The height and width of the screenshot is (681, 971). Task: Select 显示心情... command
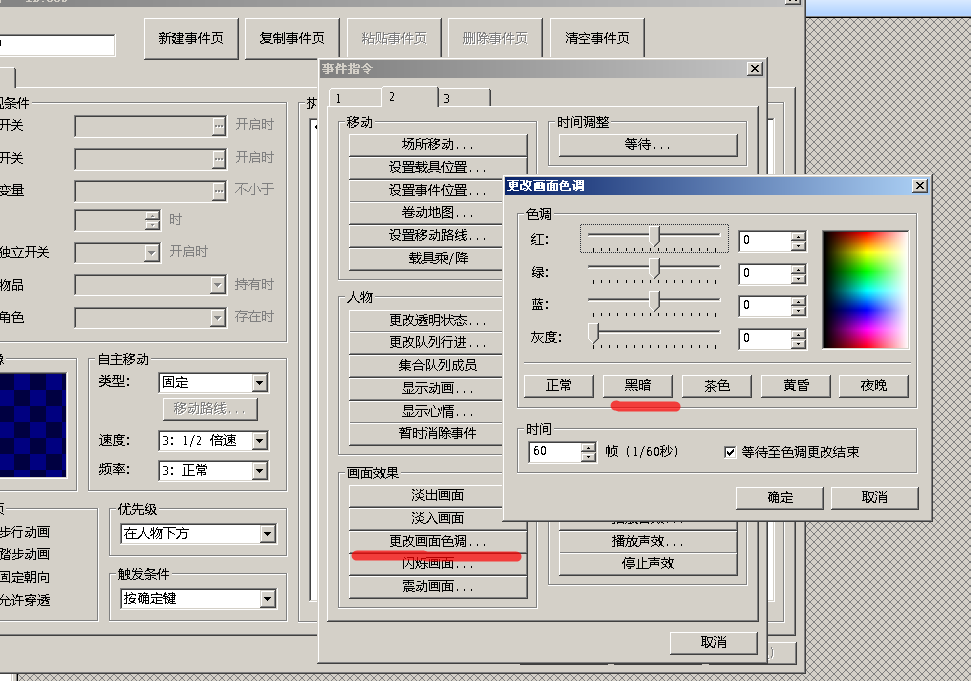pos(425,411)
